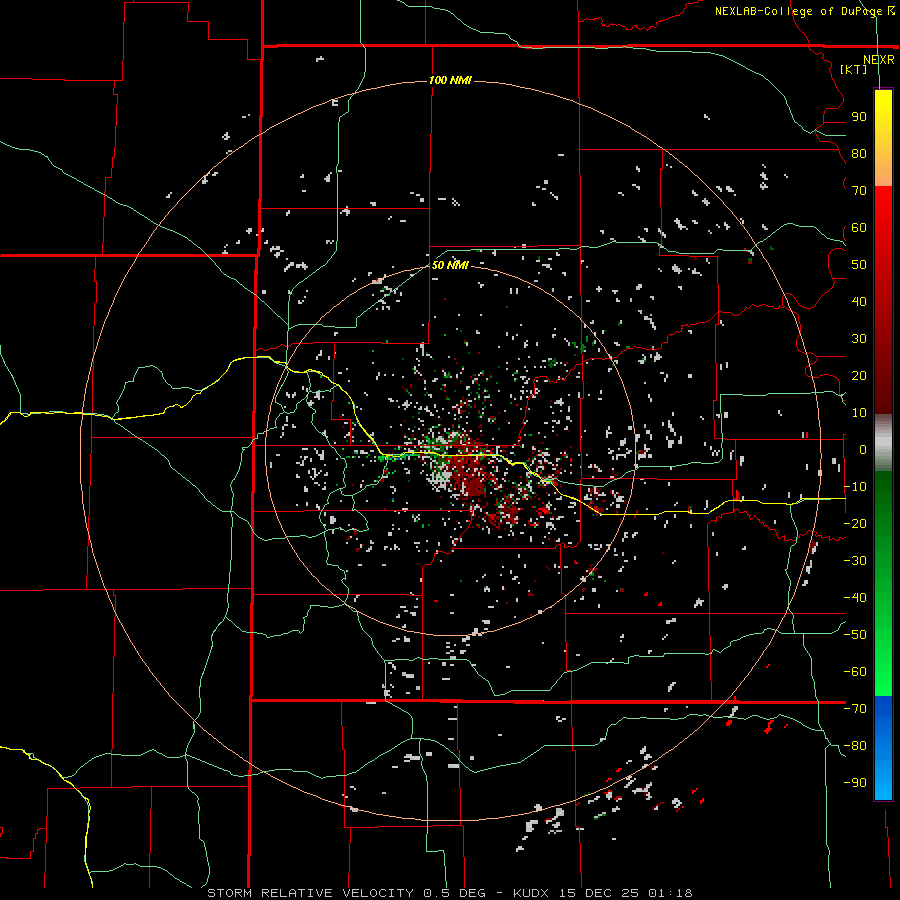900x900 pixels.
Task: Click the '60' scale value label
Action: click(859, 228)
